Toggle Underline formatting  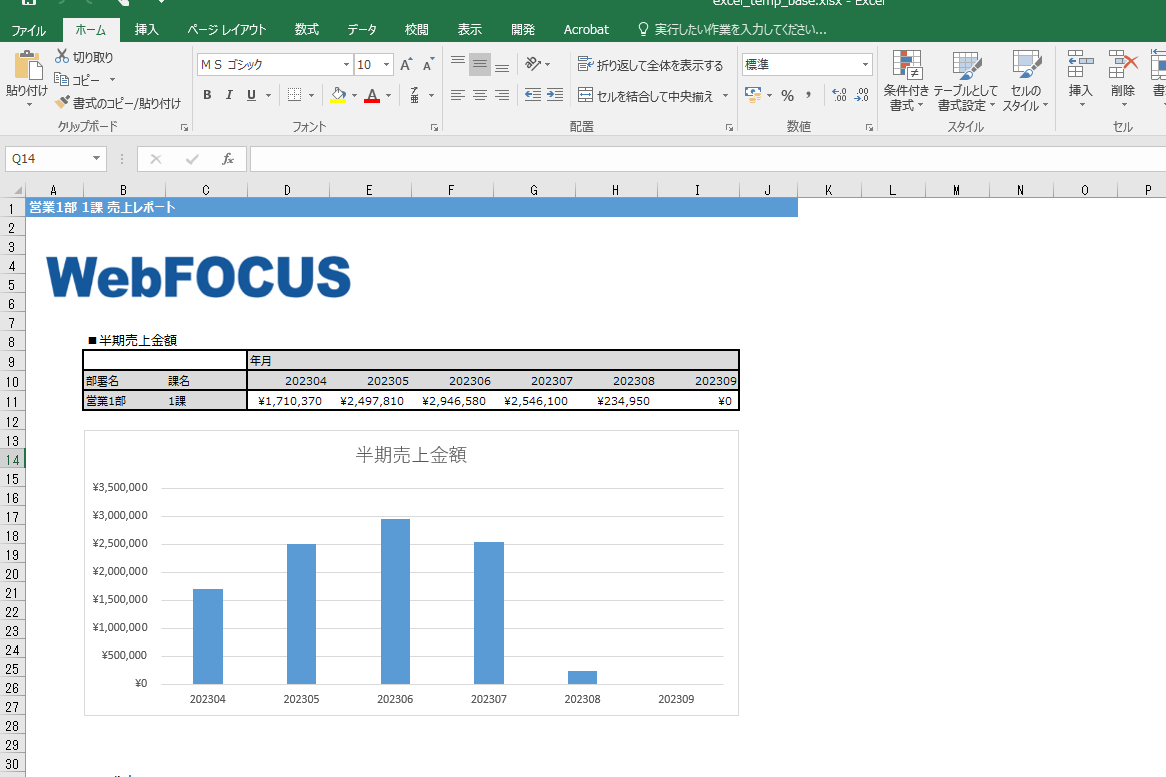(251, 95)
